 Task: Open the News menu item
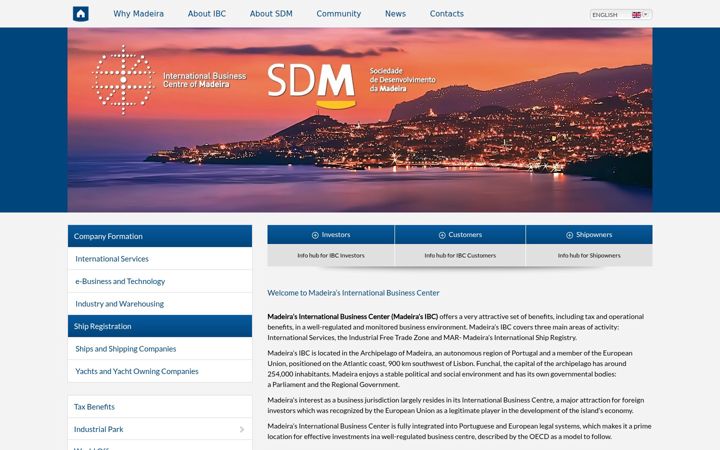395,14
